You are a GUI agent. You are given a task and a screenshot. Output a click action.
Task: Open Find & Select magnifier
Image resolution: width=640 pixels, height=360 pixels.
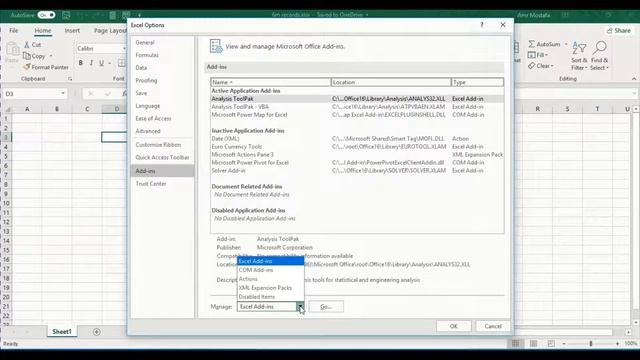coord(599,56)
